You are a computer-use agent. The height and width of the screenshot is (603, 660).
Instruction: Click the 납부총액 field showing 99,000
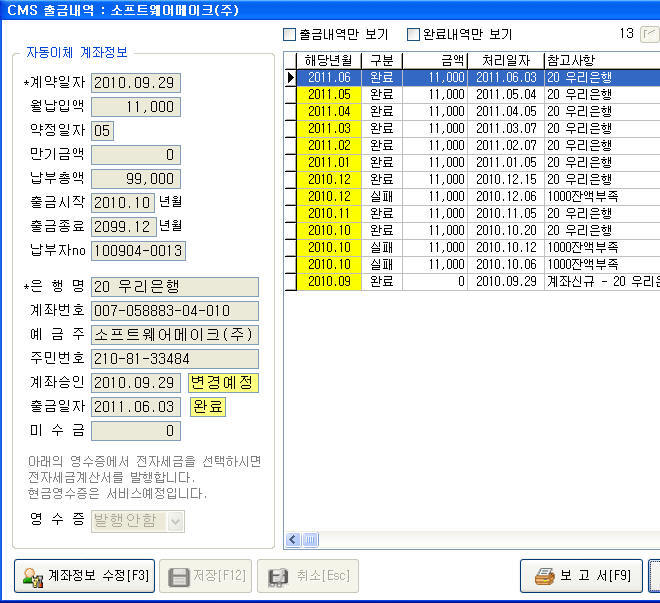pyautogui.click(x=136, y=179)
